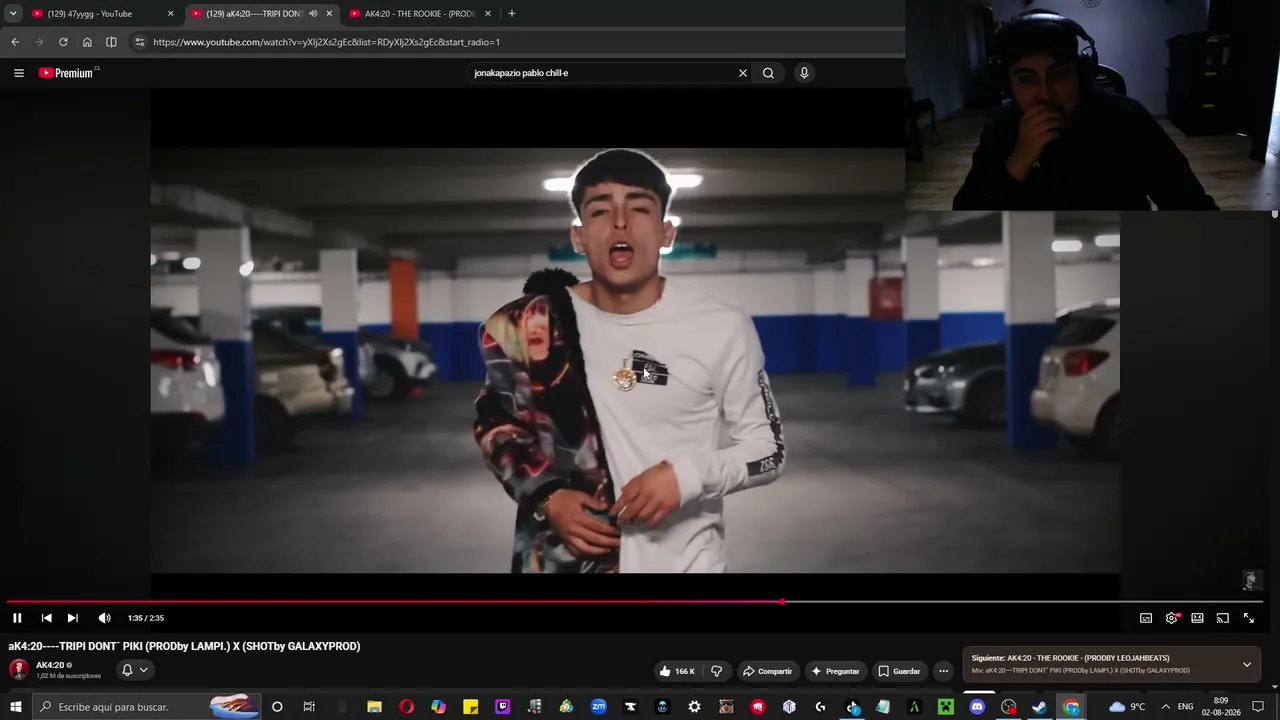Open the taskbar clock and calendar

pyautogui.click(x=1221, y=707)
